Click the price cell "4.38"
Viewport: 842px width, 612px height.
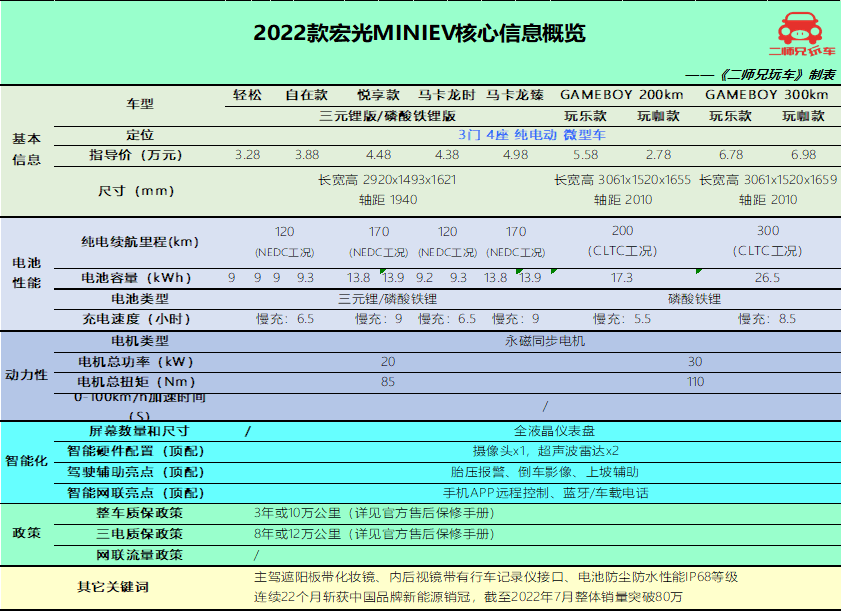tap(447, 155)
